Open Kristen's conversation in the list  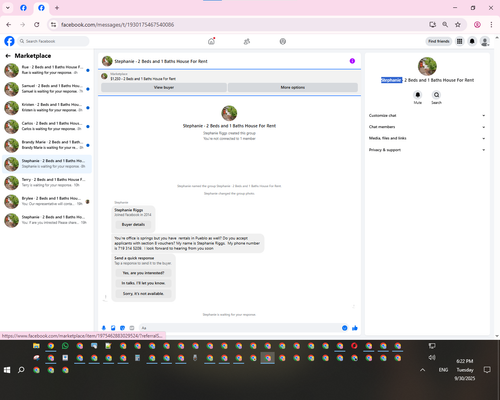pos(47,108)
